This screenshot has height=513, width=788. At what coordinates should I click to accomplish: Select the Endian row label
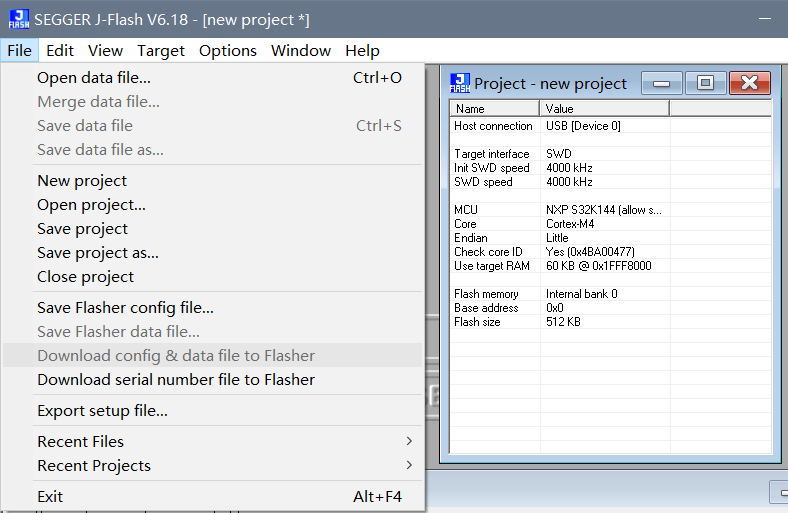pos(470,238)
